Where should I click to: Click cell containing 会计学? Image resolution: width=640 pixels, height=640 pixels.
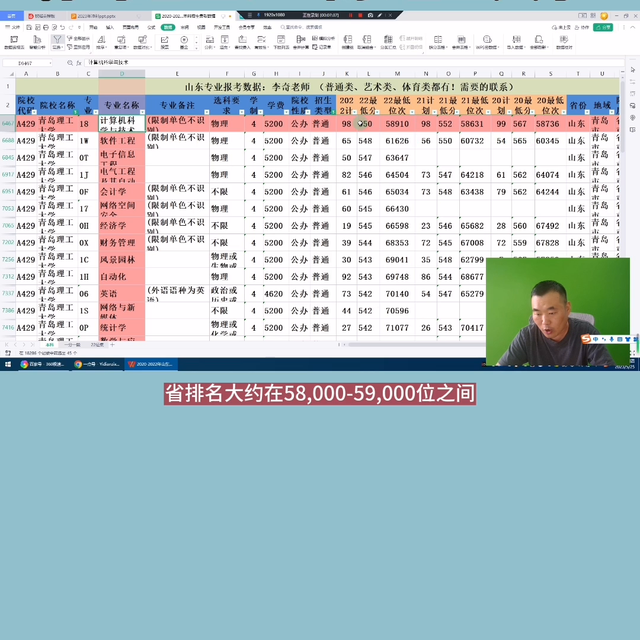point(122,192)
